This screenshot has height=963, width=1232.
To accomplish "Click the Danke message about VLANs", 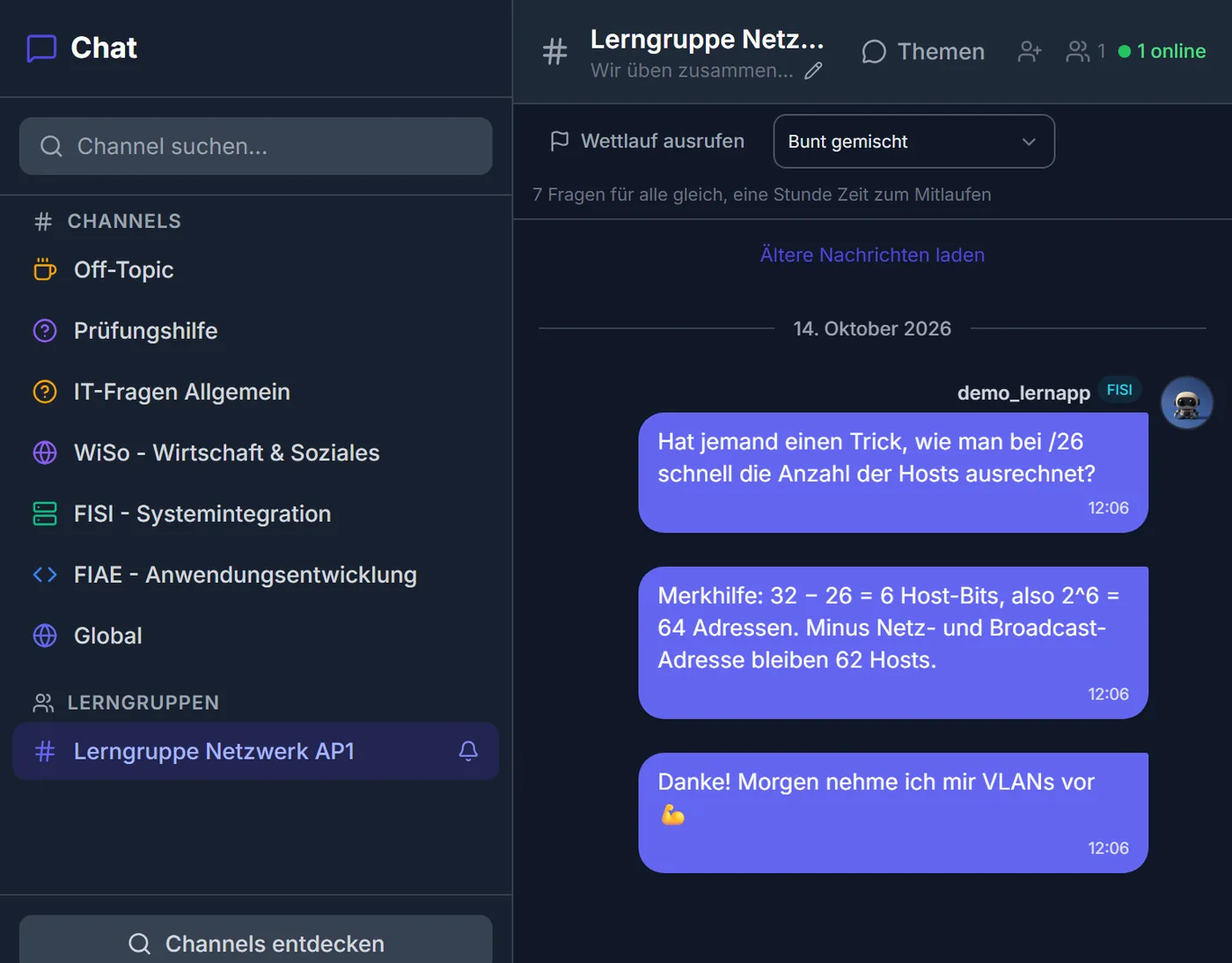I will point(893,812).
